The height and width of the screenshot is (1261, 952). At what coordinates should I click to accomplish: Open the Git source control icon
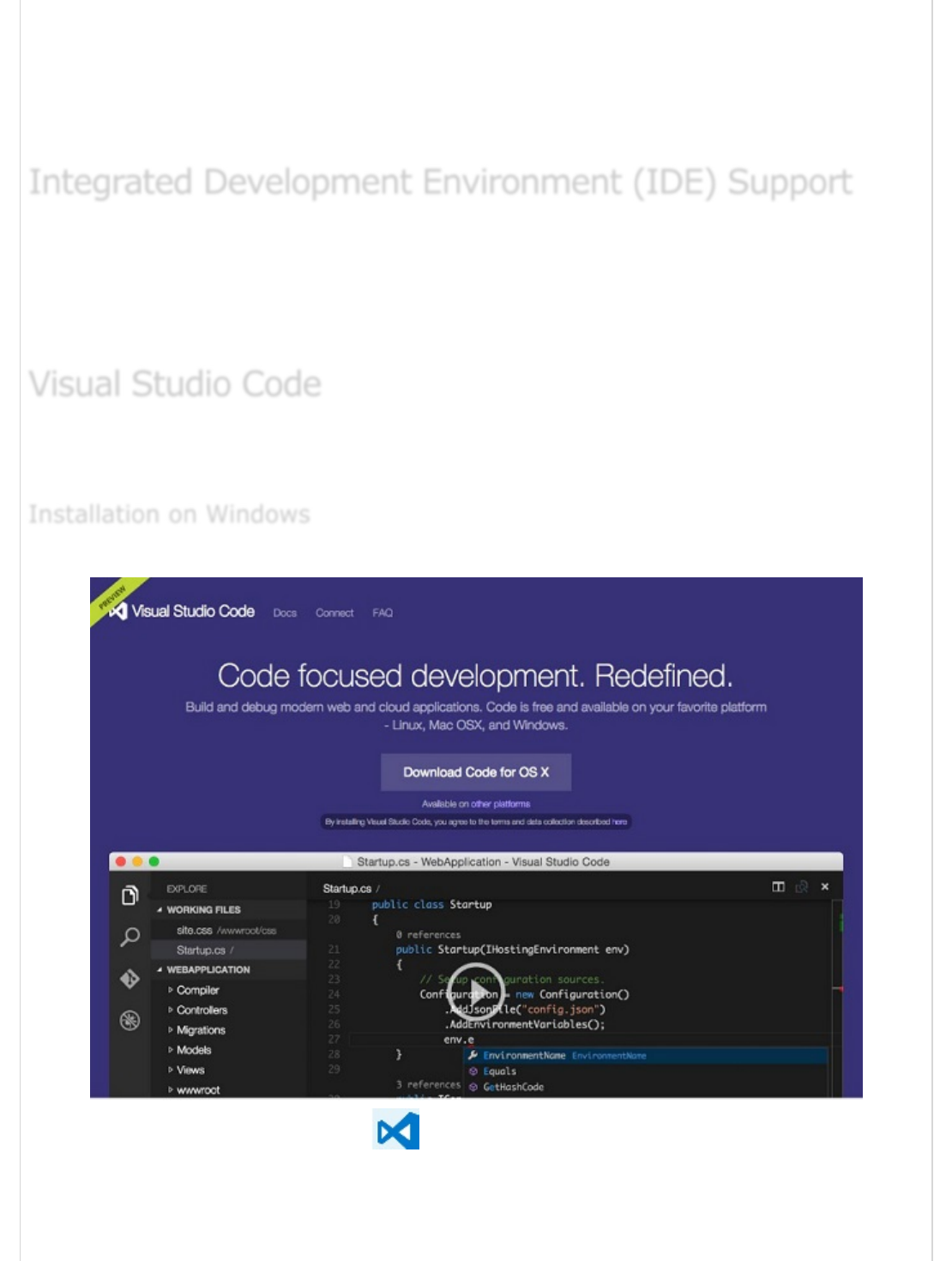pos(130,979)
